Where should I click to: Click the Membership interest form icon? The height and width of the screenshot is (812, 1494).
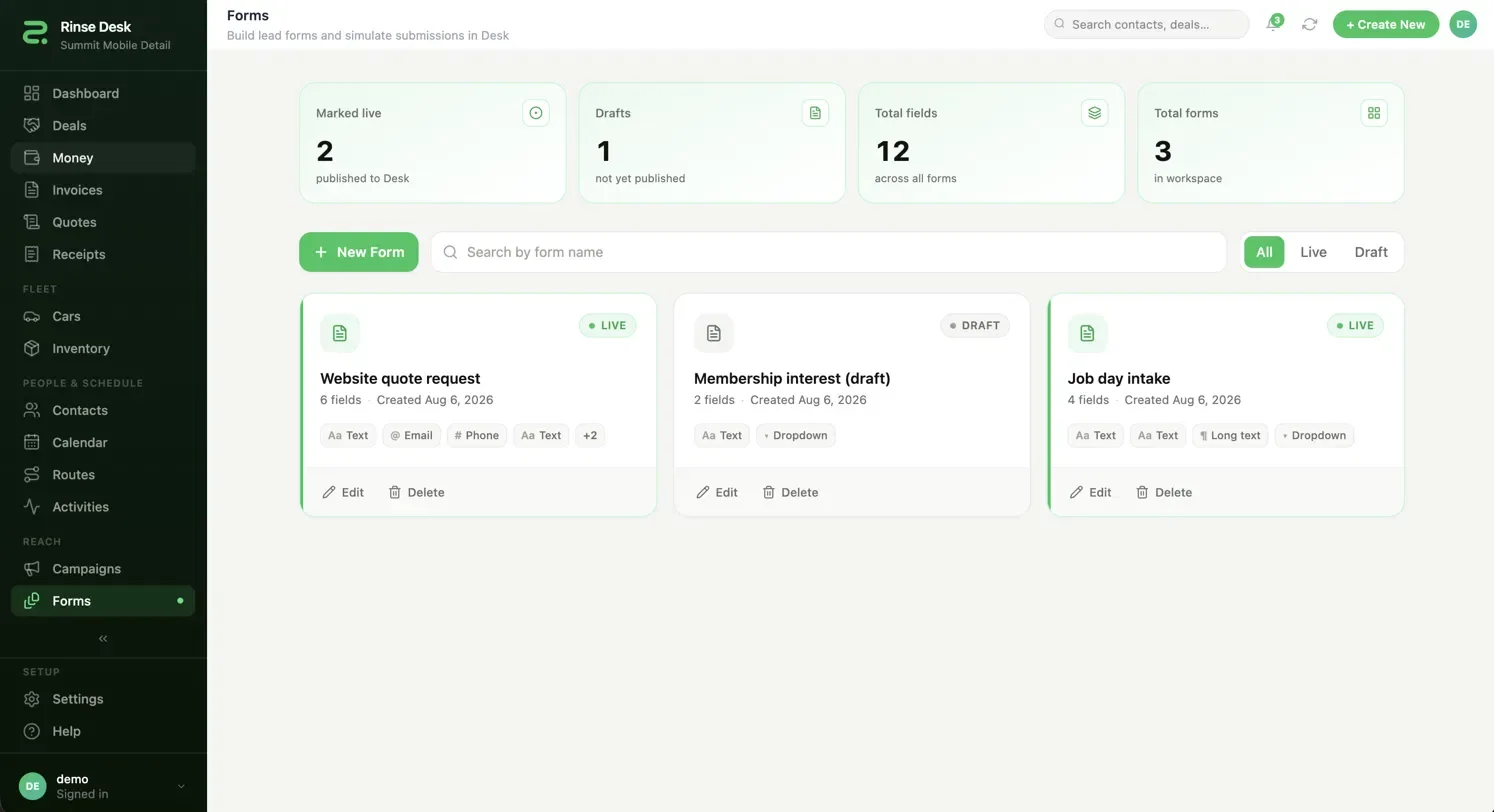(x=714, y=333)
